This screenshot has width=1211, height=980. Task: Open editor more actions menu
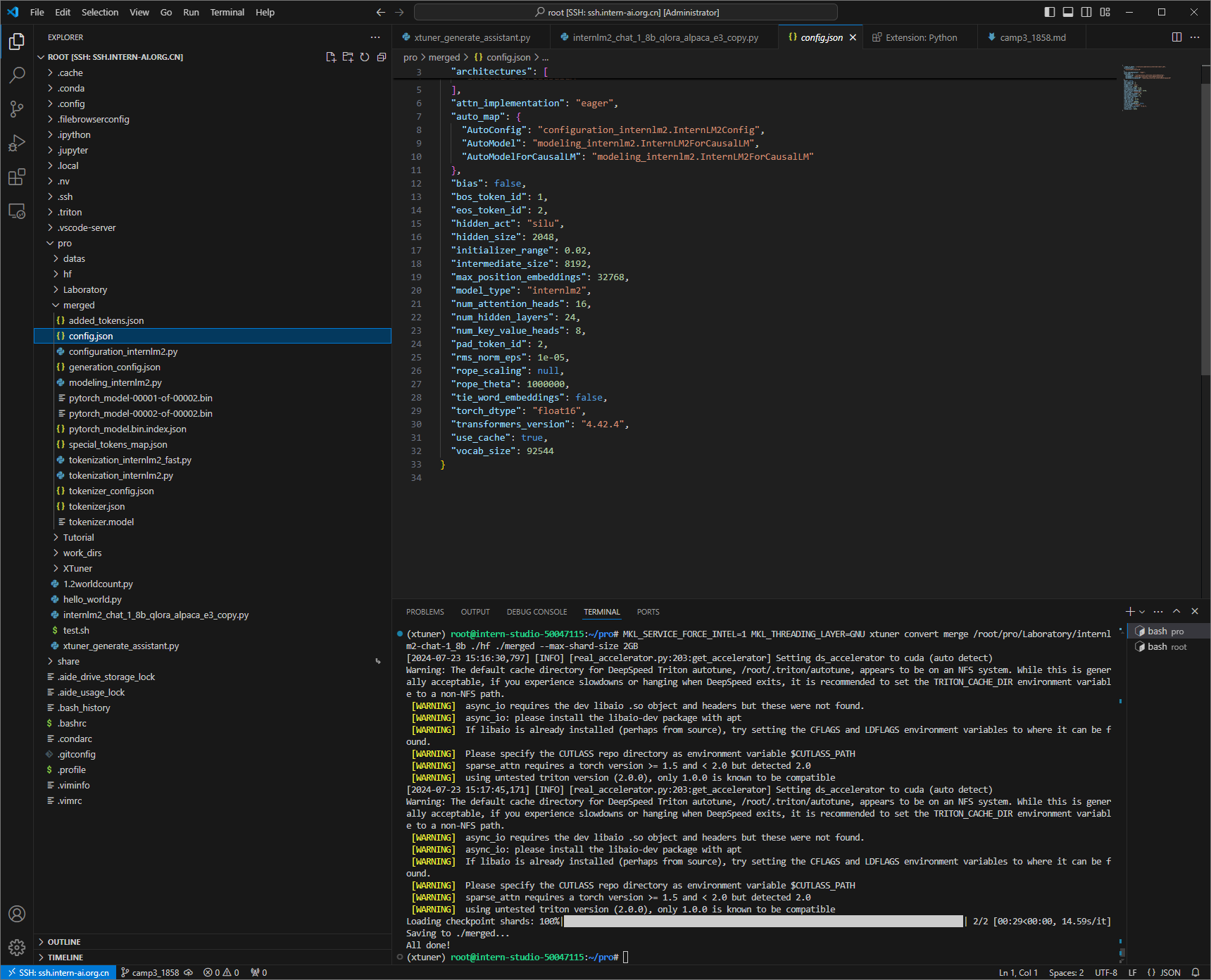pyautogui.click(x=1195, y=37)
